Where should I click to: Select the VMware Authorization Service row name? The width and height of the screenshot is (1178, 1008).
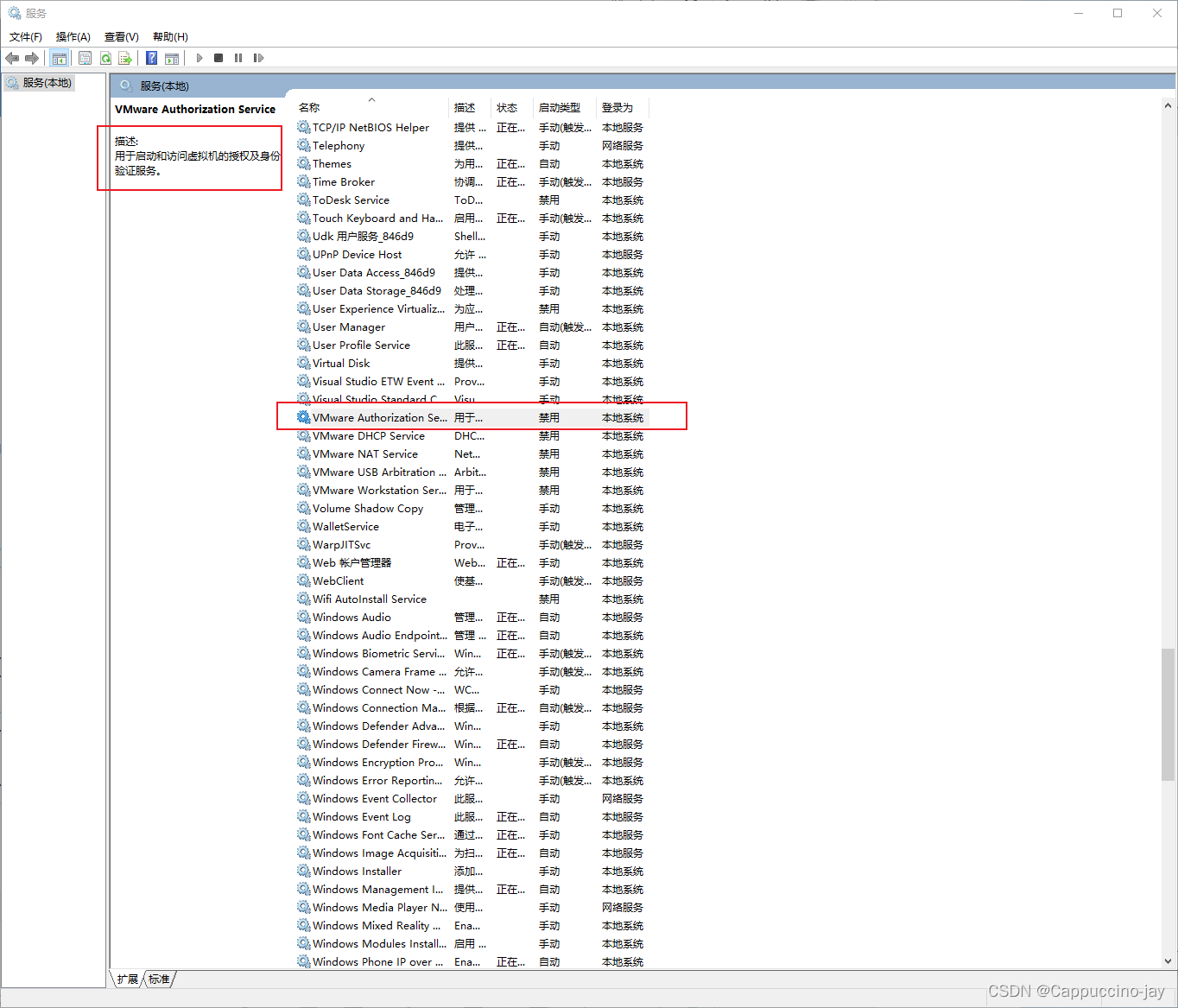pos(380,417)
